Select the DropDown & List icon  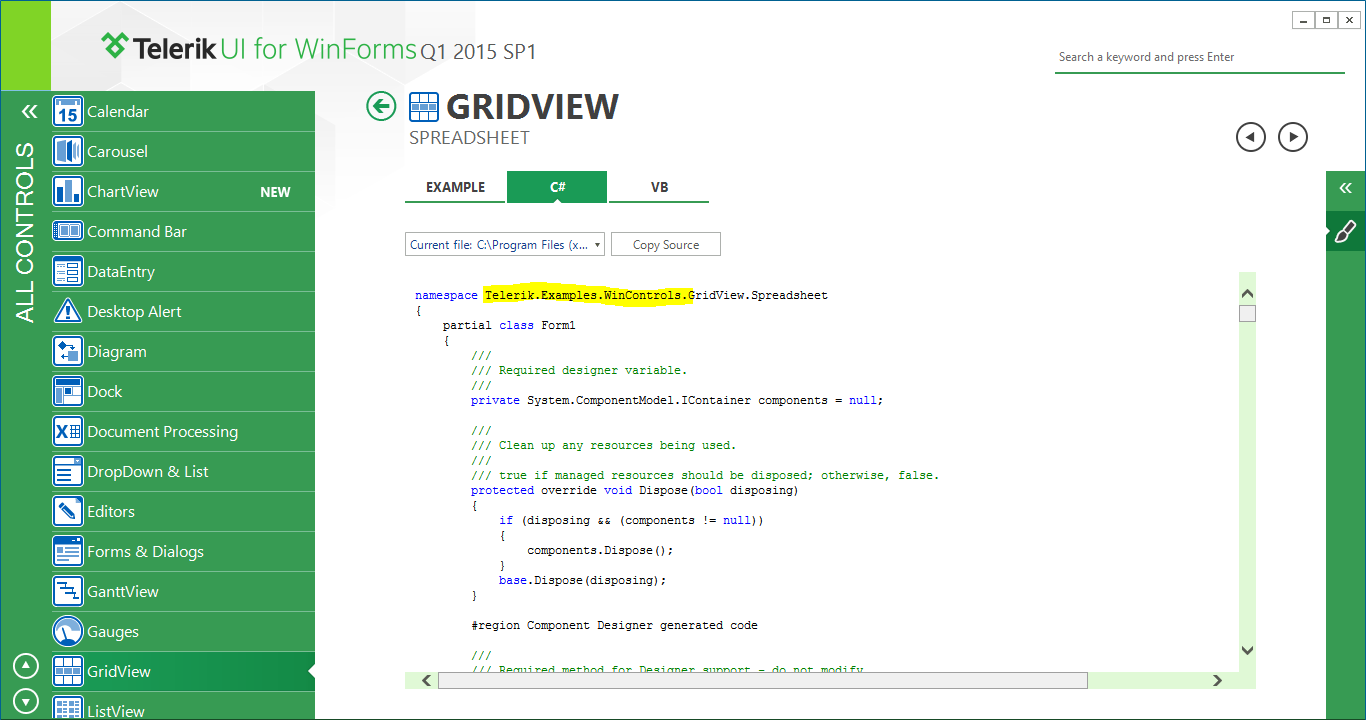pos(68,471)
